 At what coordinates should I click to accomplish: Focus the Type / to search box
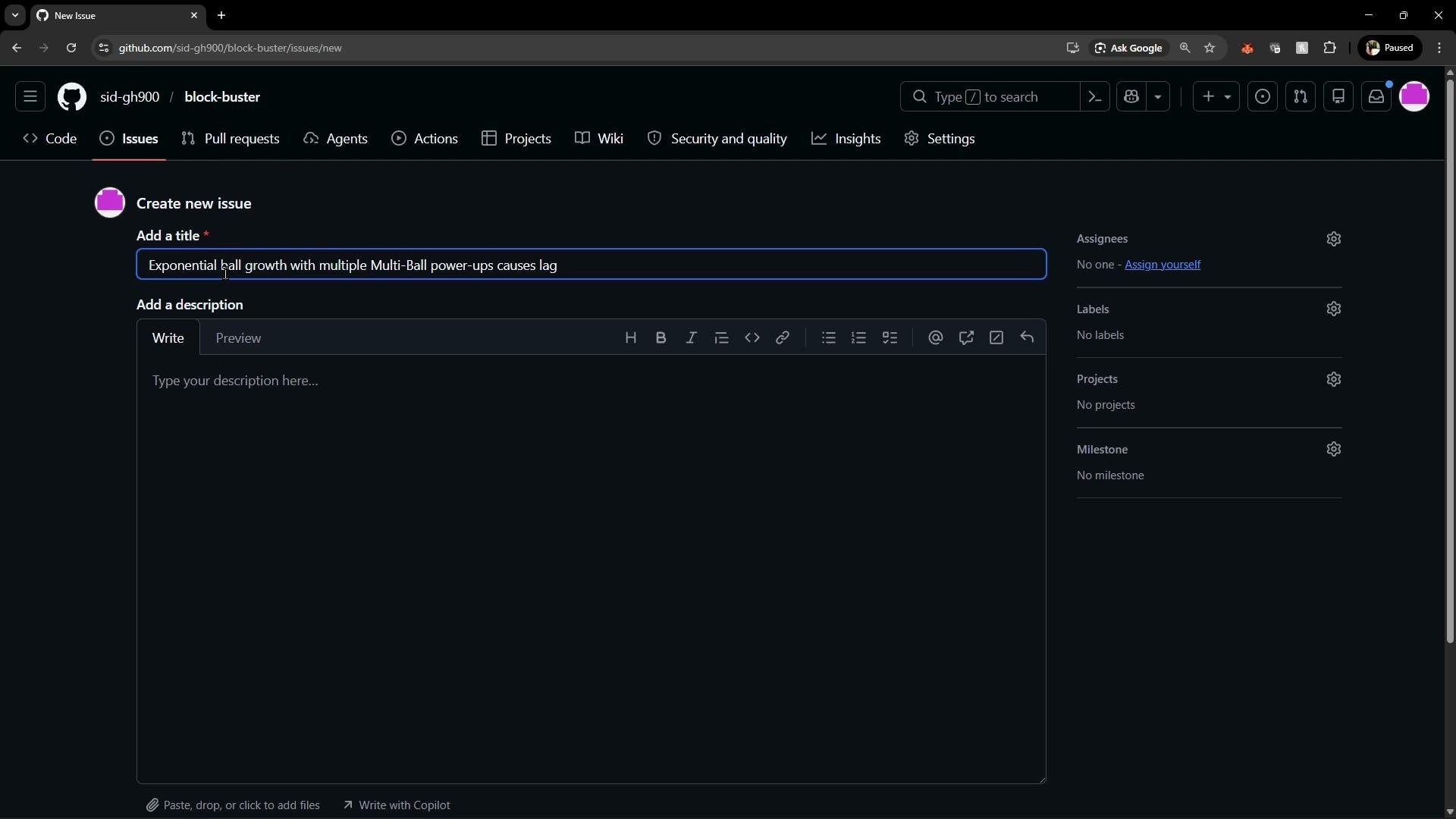(x=990, y=97)
